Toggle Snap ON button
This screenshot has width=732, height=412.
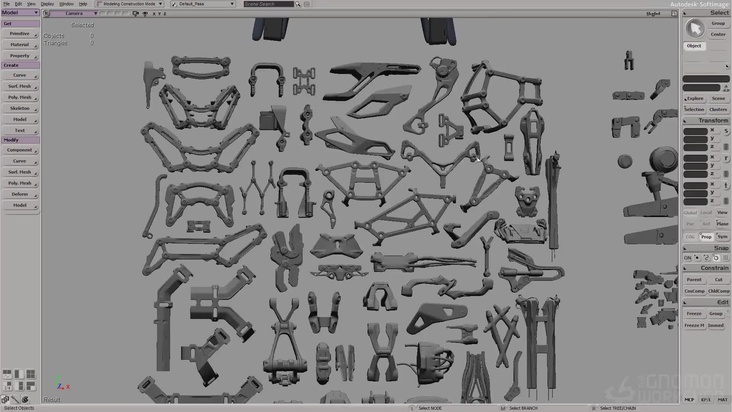(688, 257)
